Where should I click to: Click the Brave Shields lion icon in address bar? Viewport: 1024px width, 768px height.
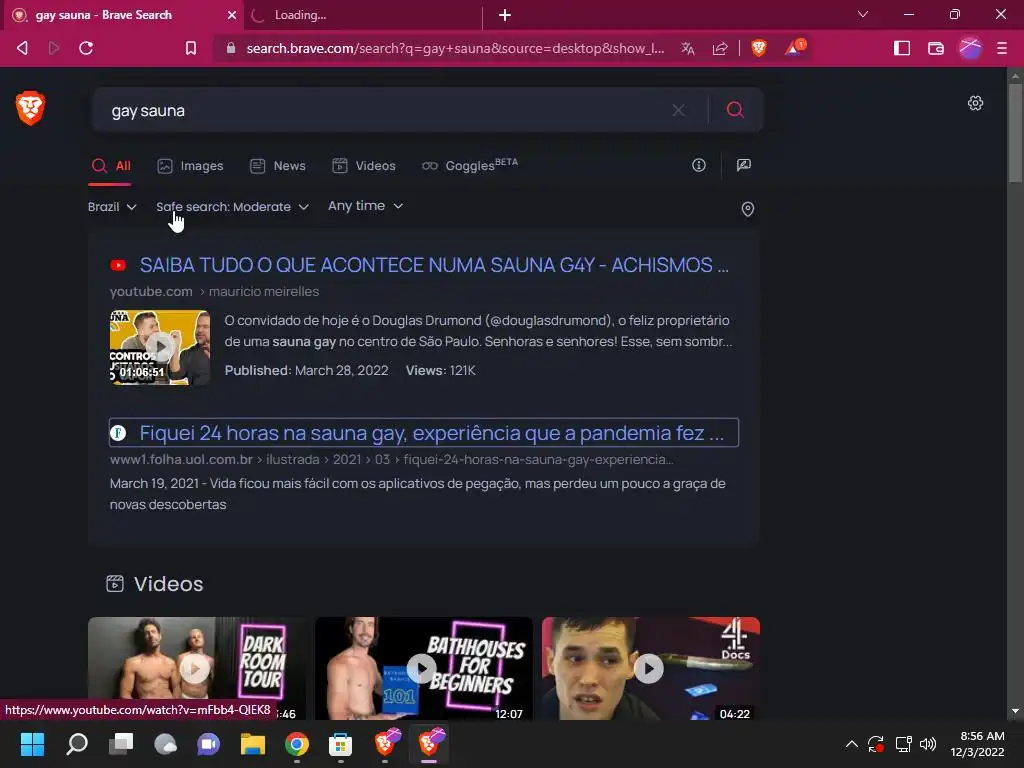click(x=759, y=48)
